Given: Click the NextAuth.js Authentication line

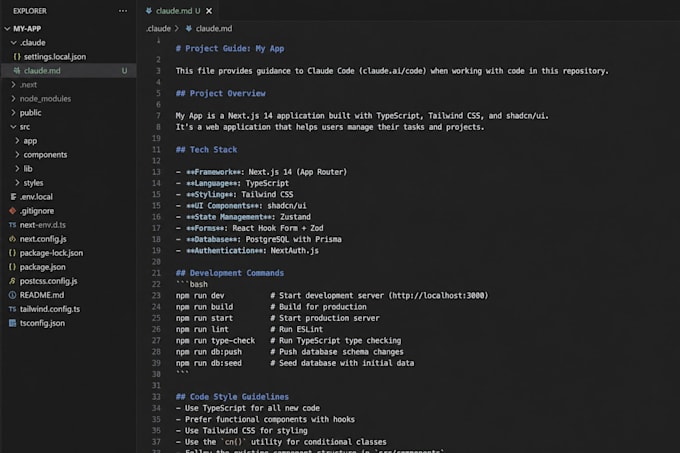Looking at the screenshot, I should pyautogui.click(x=247, y=251).
